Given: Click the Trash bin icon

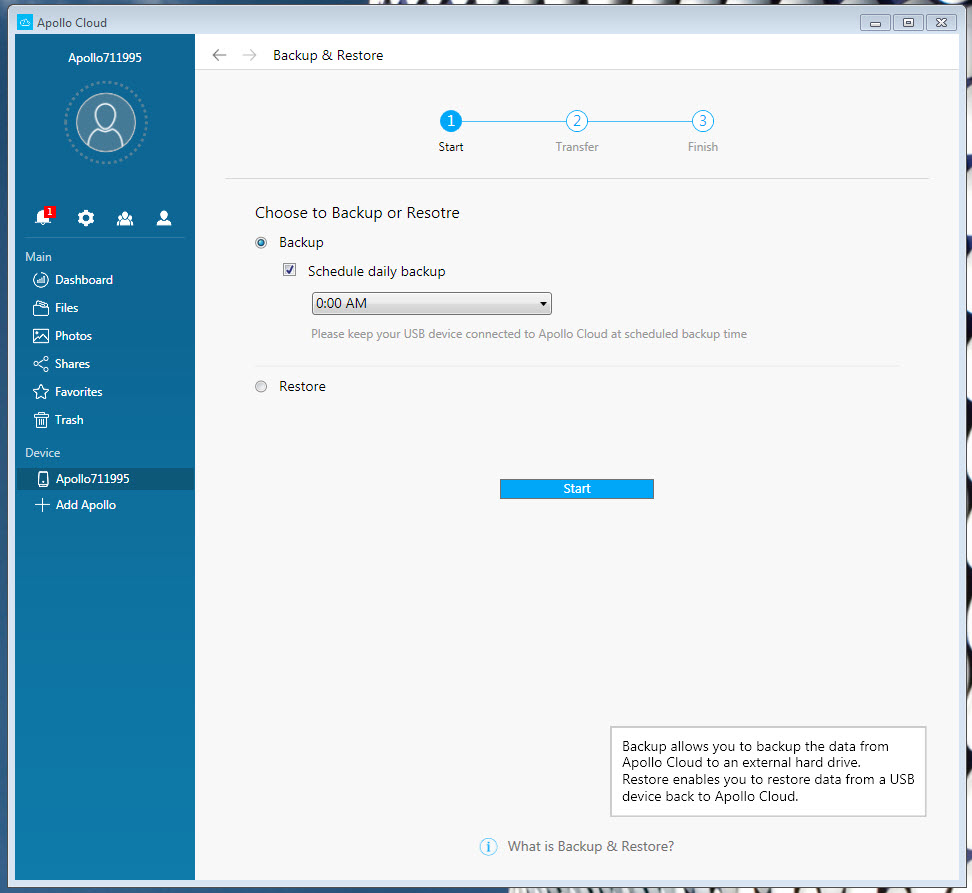Looking at the screenshot, I should 41,420.
